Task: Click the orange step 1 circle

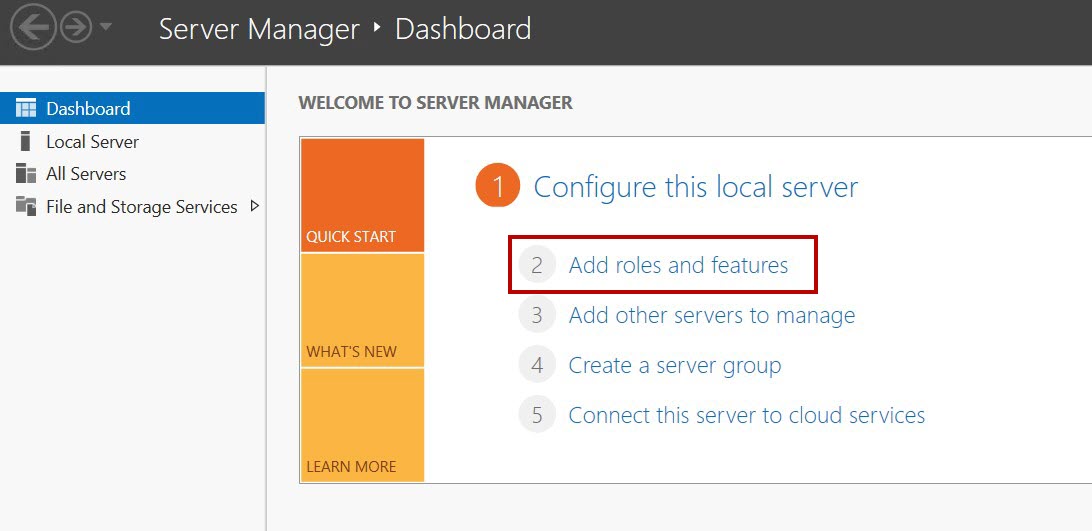Action: (498, 186)
